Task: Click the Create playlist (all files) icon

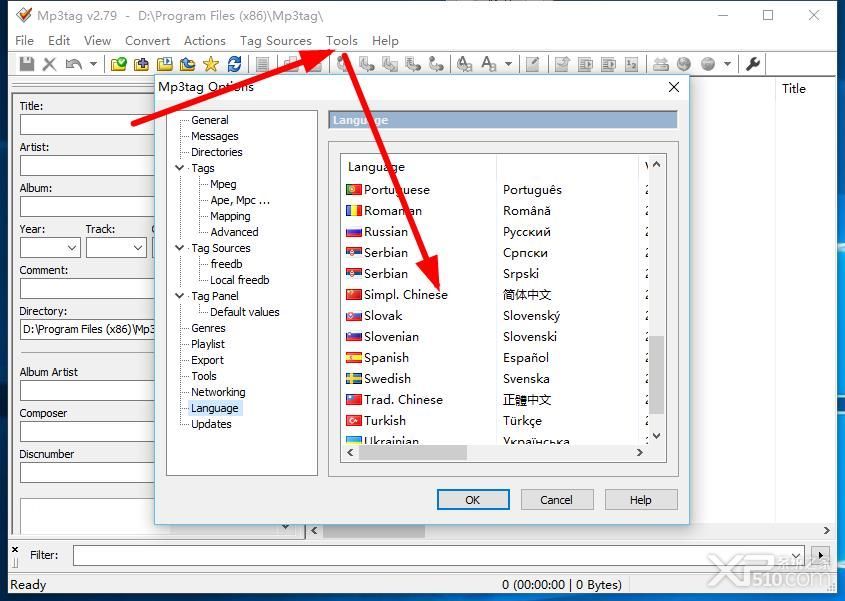Action: (x=585, y=64)
